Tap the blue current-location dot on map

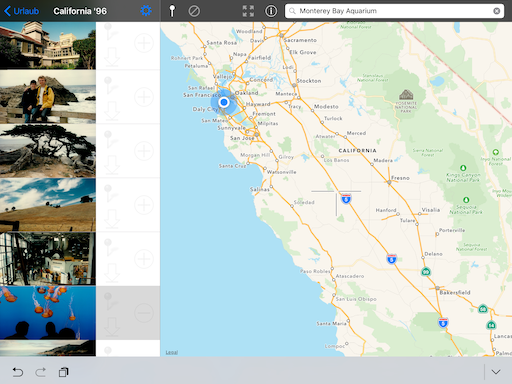224,102
